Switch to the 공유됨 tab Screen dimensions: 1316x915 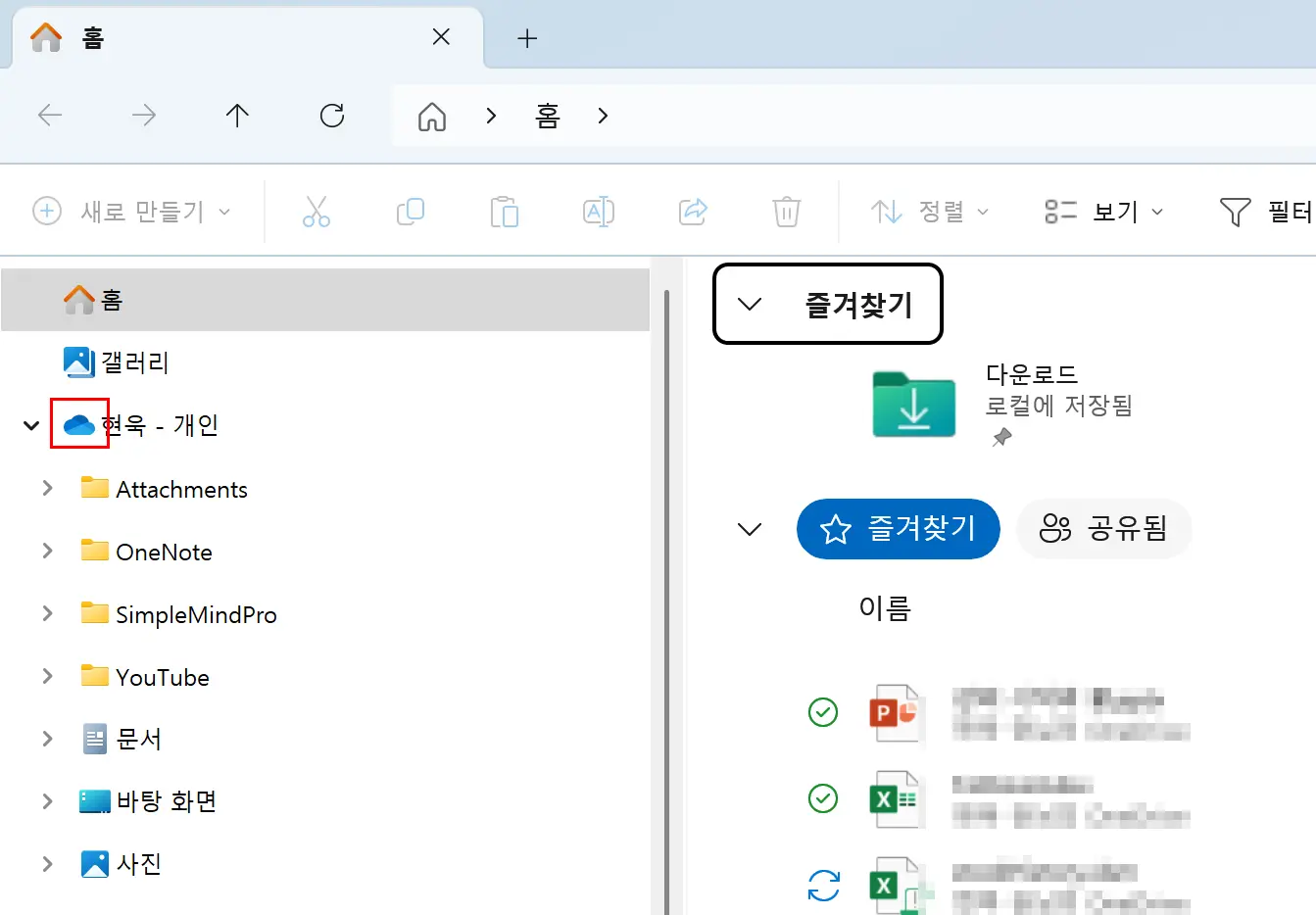pyautogui.click(x=1103, y=529)
